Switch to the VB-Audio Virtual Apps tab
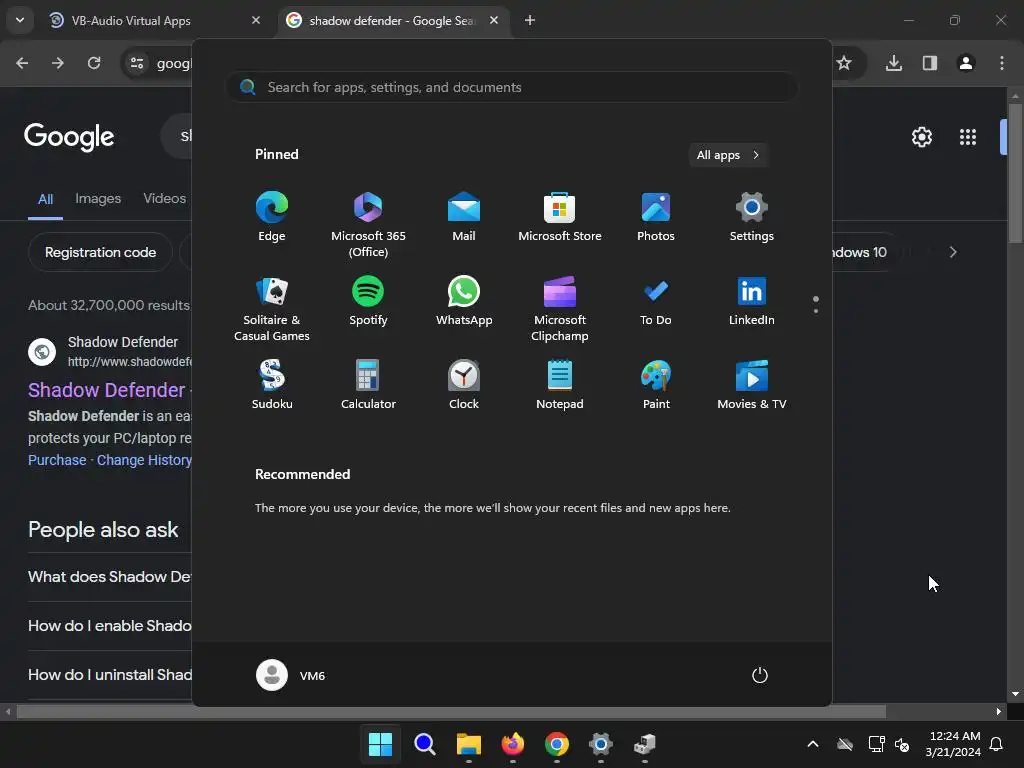Viewport: 1024px width, 768px height. 155,21
